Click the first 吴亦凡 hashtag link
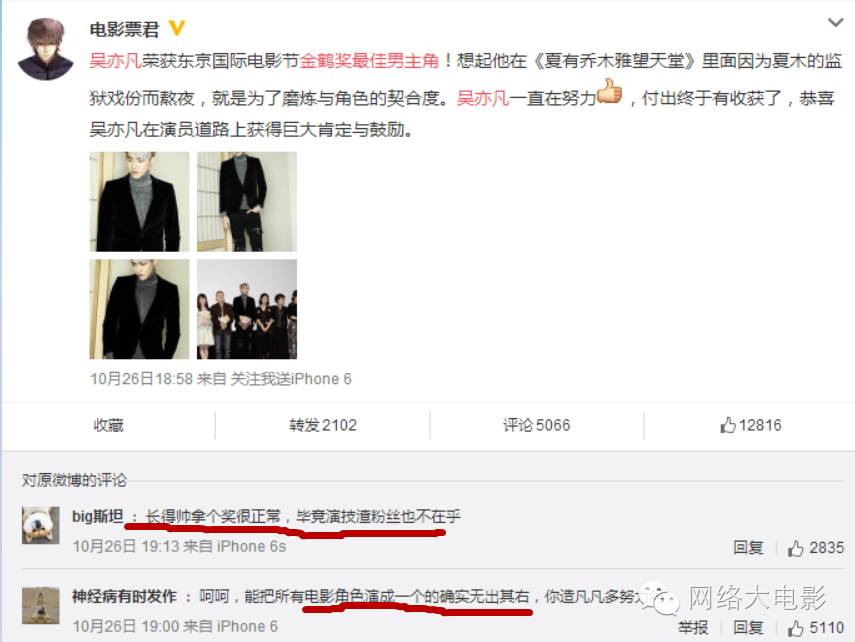This screenshot has height=642, width=855. coord(116,61)
